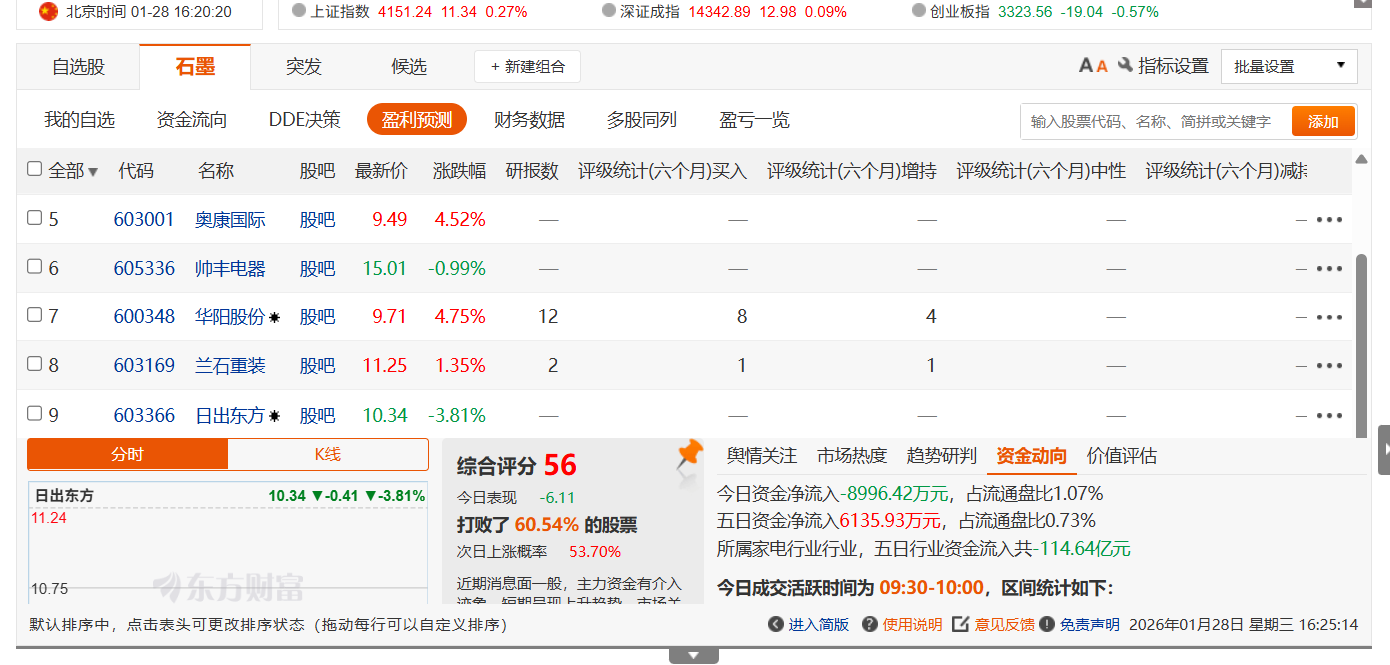Sort by 最新价 column header
Image resolution: width=1390 pixels, height=665 pixels.
(x=381, y=171)
